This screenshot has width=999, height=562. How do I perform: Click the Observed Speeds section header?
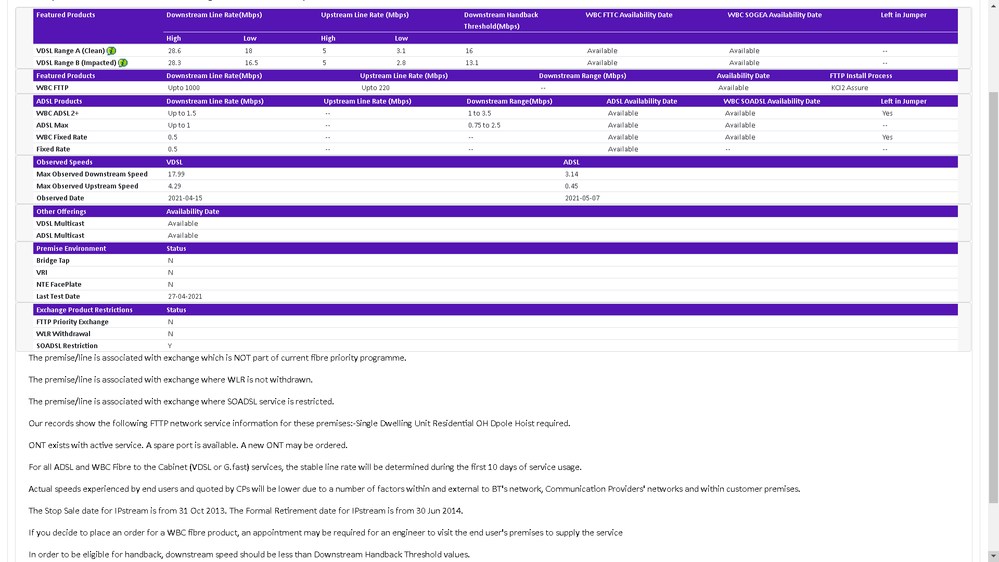(x=64, y=162)
